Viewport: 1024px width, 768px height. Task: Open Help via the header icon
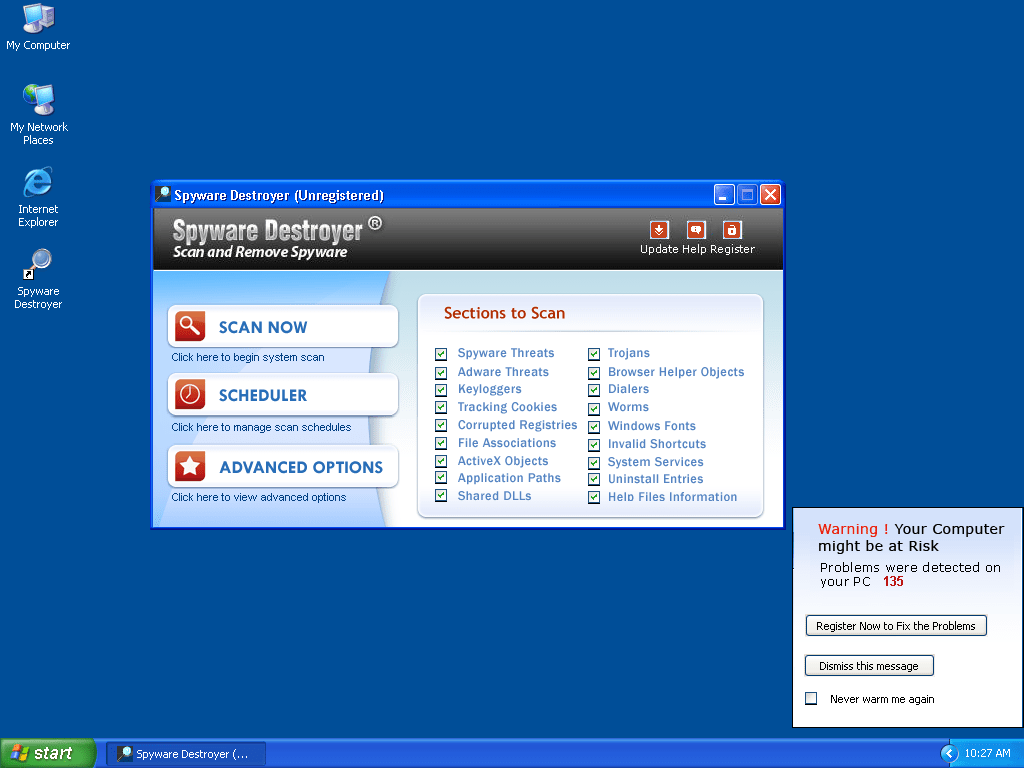point(696,230)
